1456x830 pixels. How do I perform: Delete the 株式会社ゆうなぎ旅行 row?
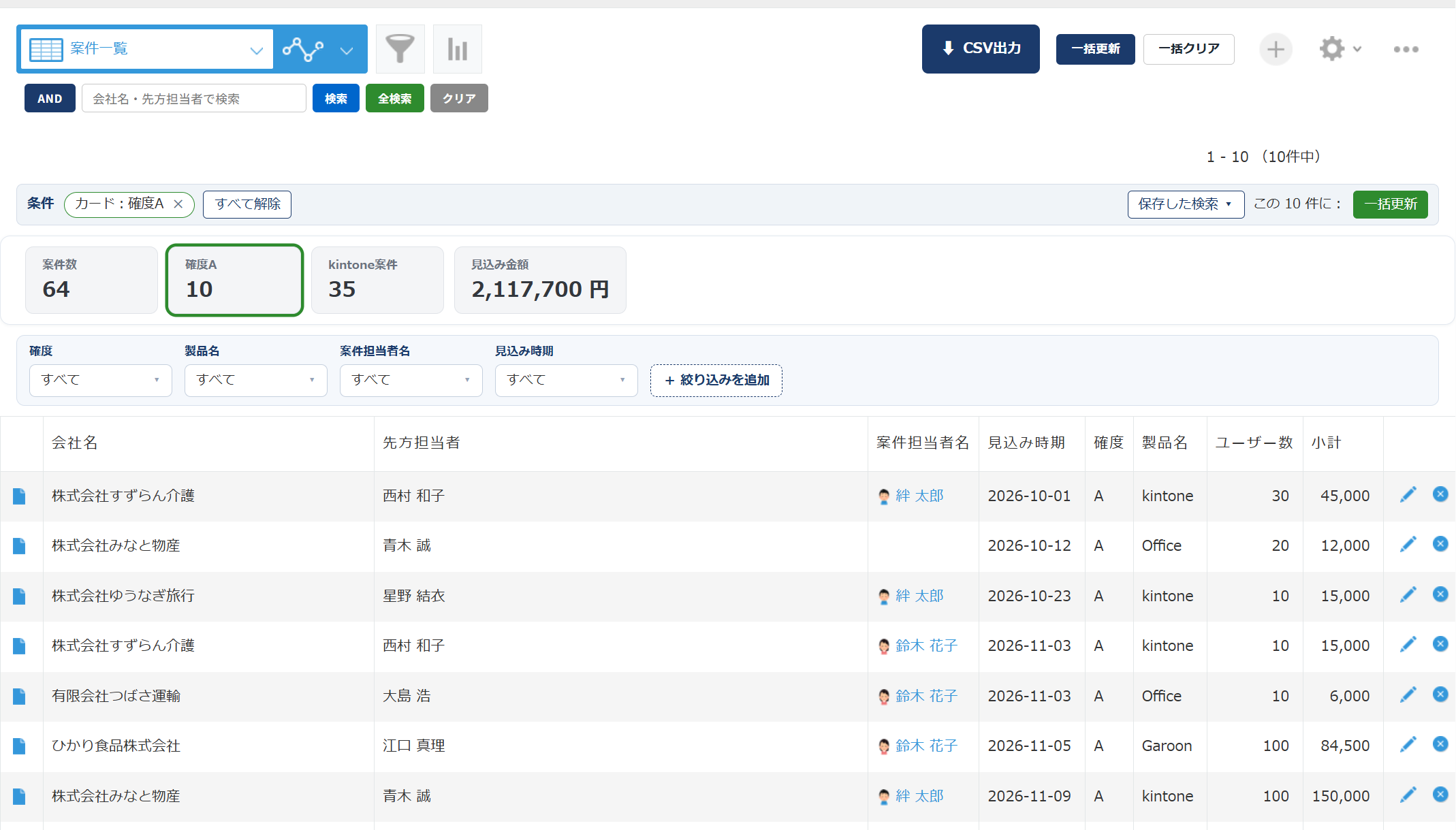coord(1440,594)
